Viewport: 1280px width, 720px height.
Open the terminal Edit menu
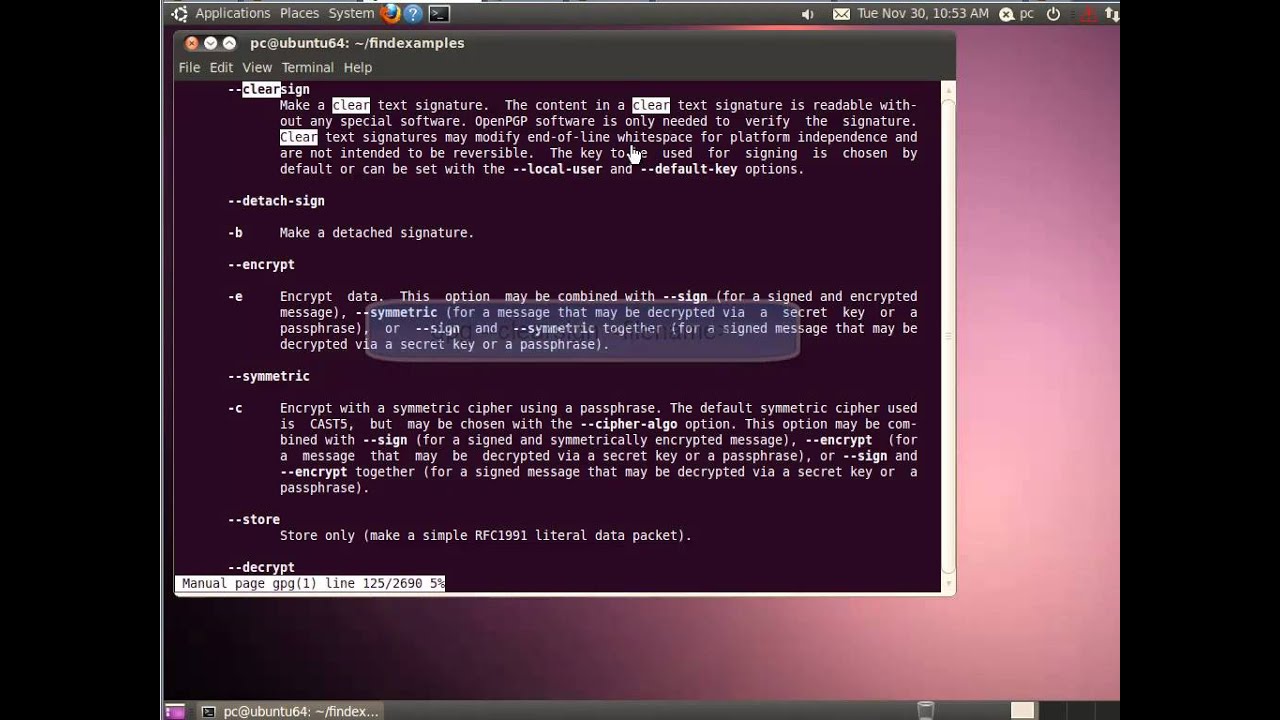[221, 67]
